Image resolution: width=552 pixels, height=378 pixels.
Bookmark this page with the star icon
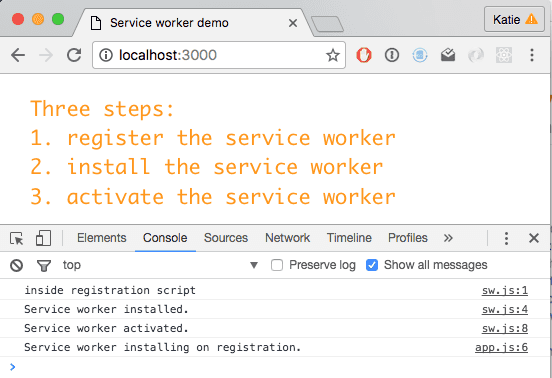point(332,55)
